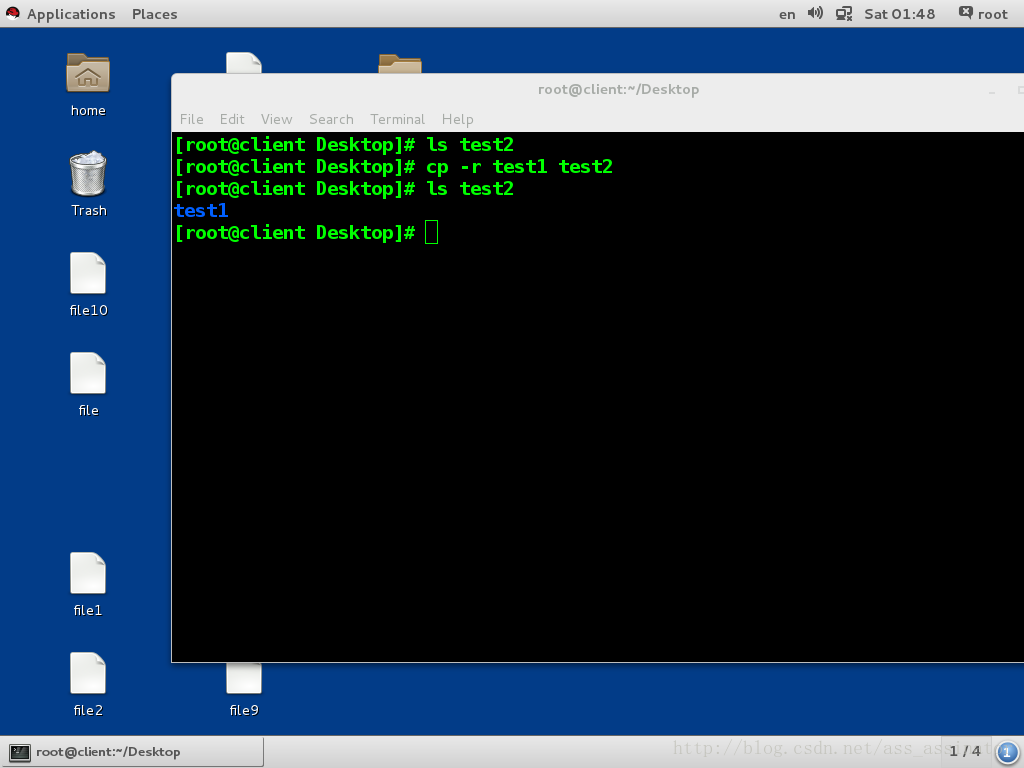Click the root@client:~/Desktop taskbar button
The width and height of the screenshot is (1024, 768).
pyautogui.click(x=133, y=752)
